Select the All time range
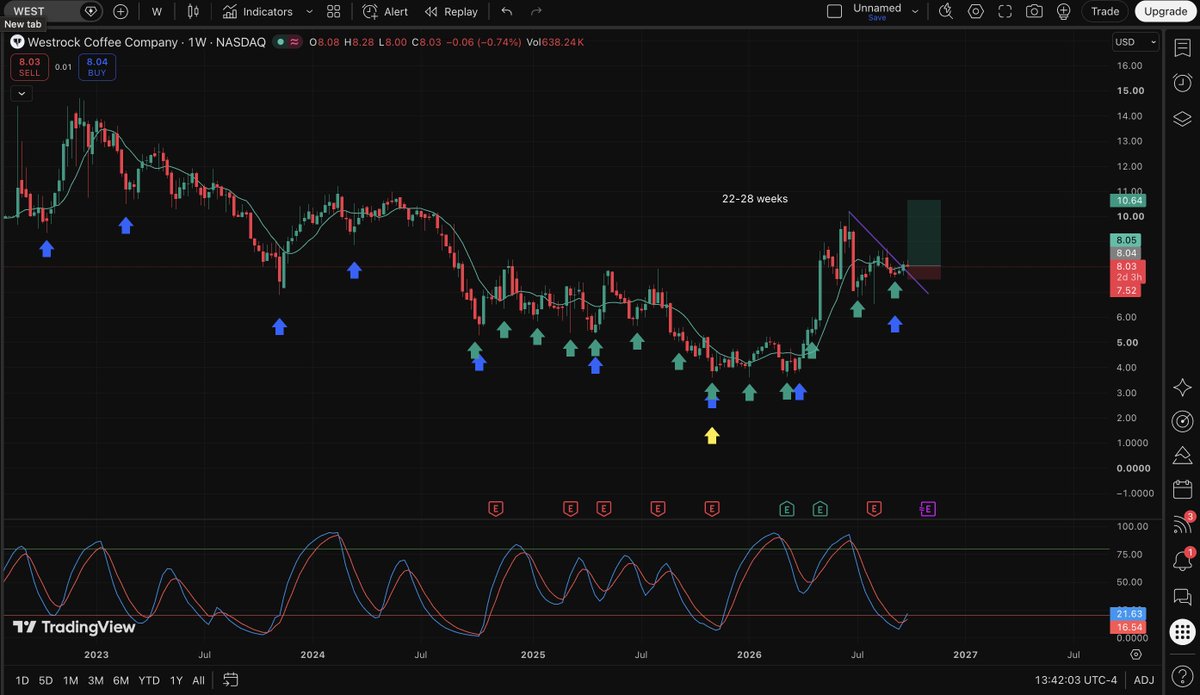Screen dimensions: 1200x695 tap(198, 680)
